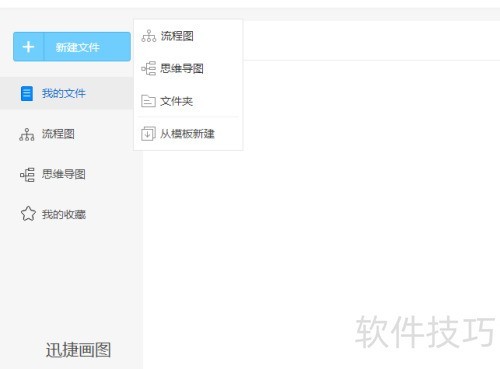Click the star icon beside 我的收藏
The height and width of the screenshot is (369, 500).
point(28,214)
